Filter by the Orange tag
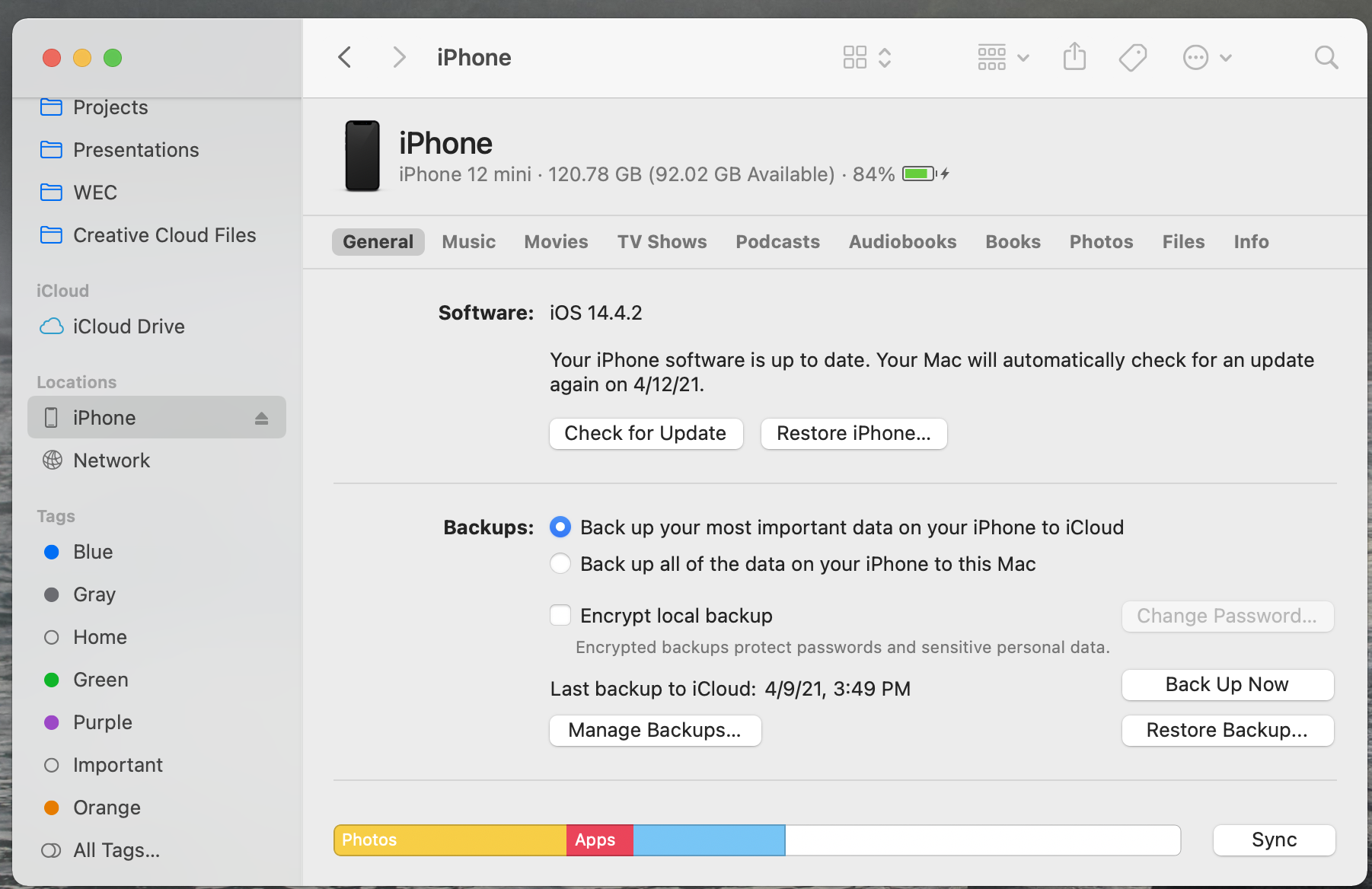The width and height of the screenshot is (1372, 889). 157,808
